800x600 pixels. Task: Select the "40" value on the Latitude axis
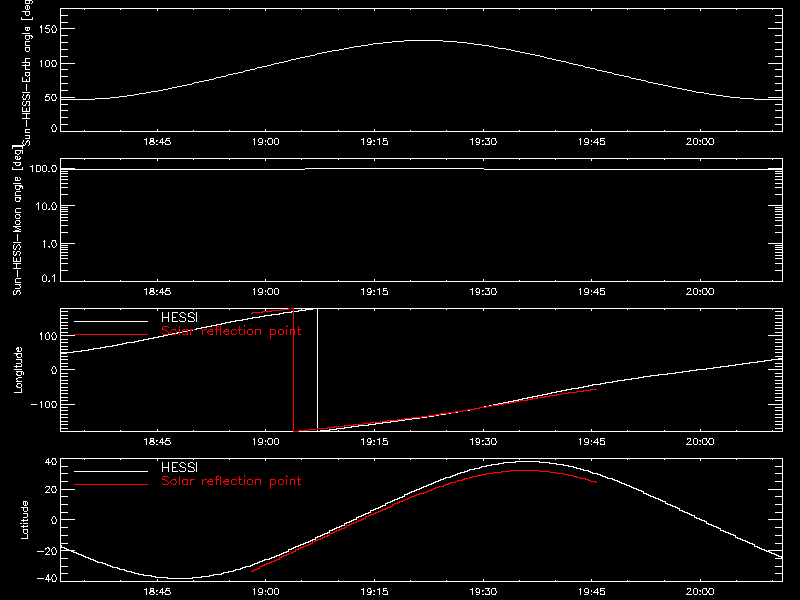(51, 462)
